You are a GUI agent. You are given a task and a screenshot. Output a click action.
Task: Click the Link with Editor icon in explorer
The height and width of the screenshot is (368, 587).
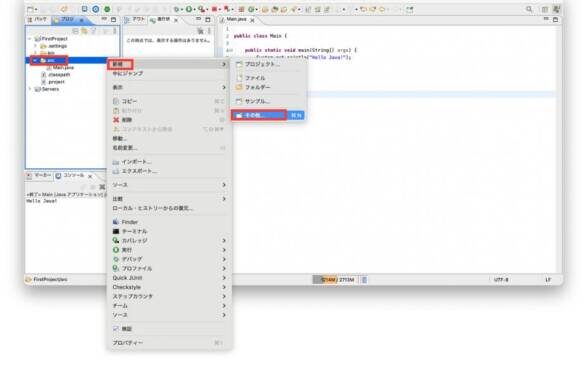click(84, 31)
